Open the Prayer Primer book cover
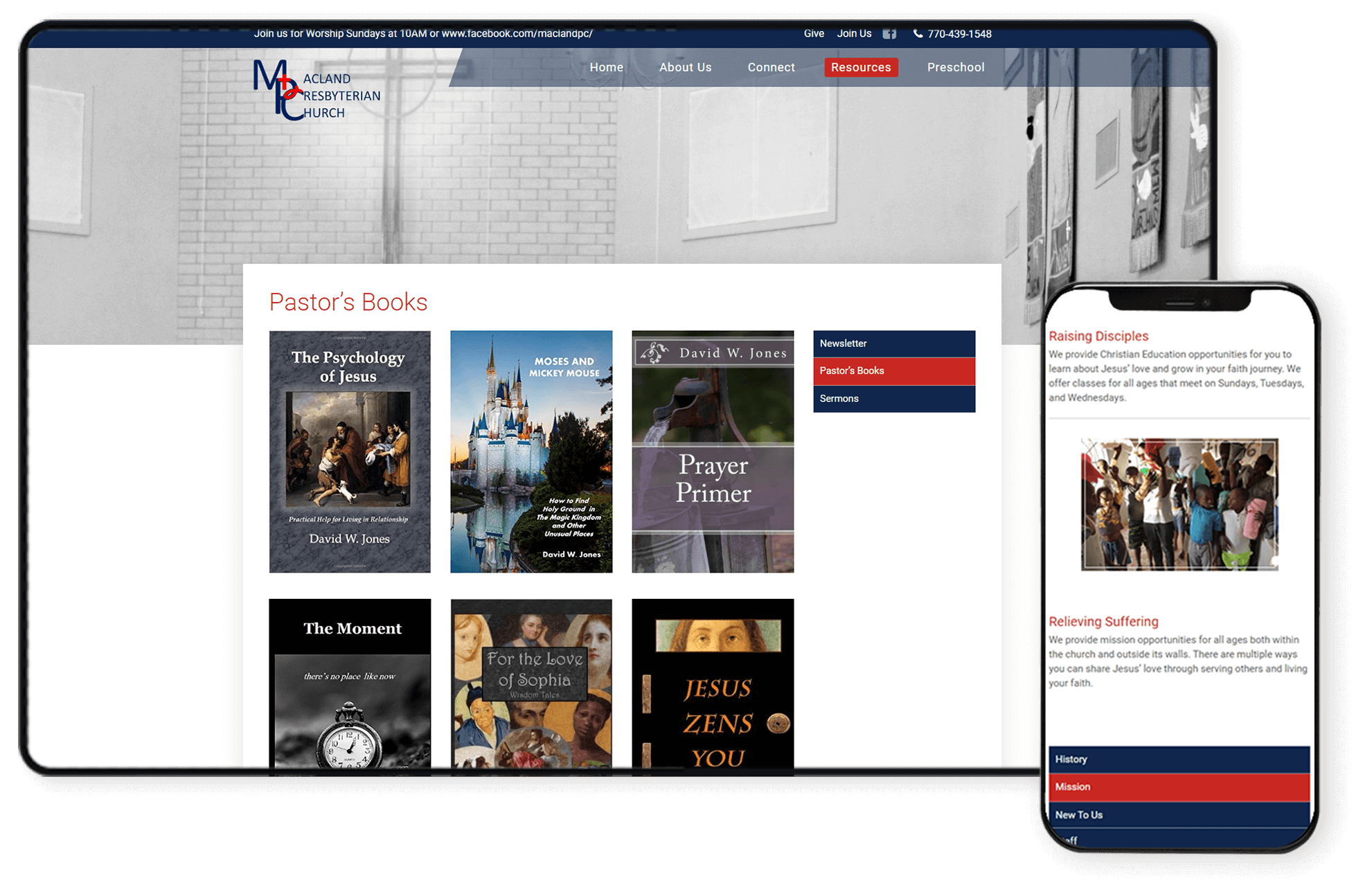Viewport: 1372px width, 889px height. [713, 451]
